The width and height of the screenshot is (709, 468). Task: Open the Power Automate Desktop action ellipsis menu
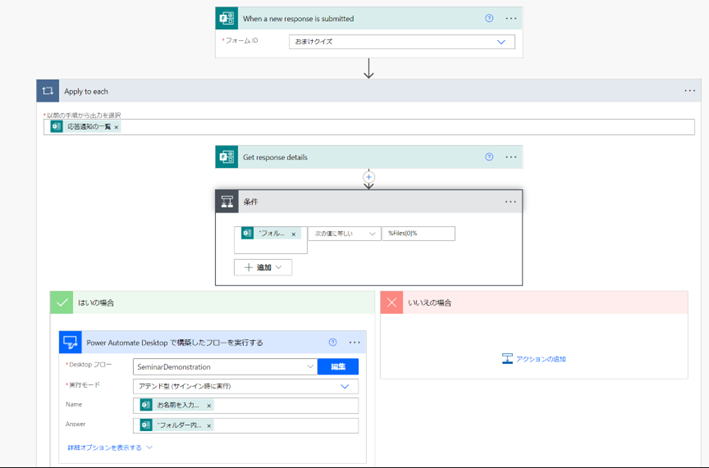(354, 342)
